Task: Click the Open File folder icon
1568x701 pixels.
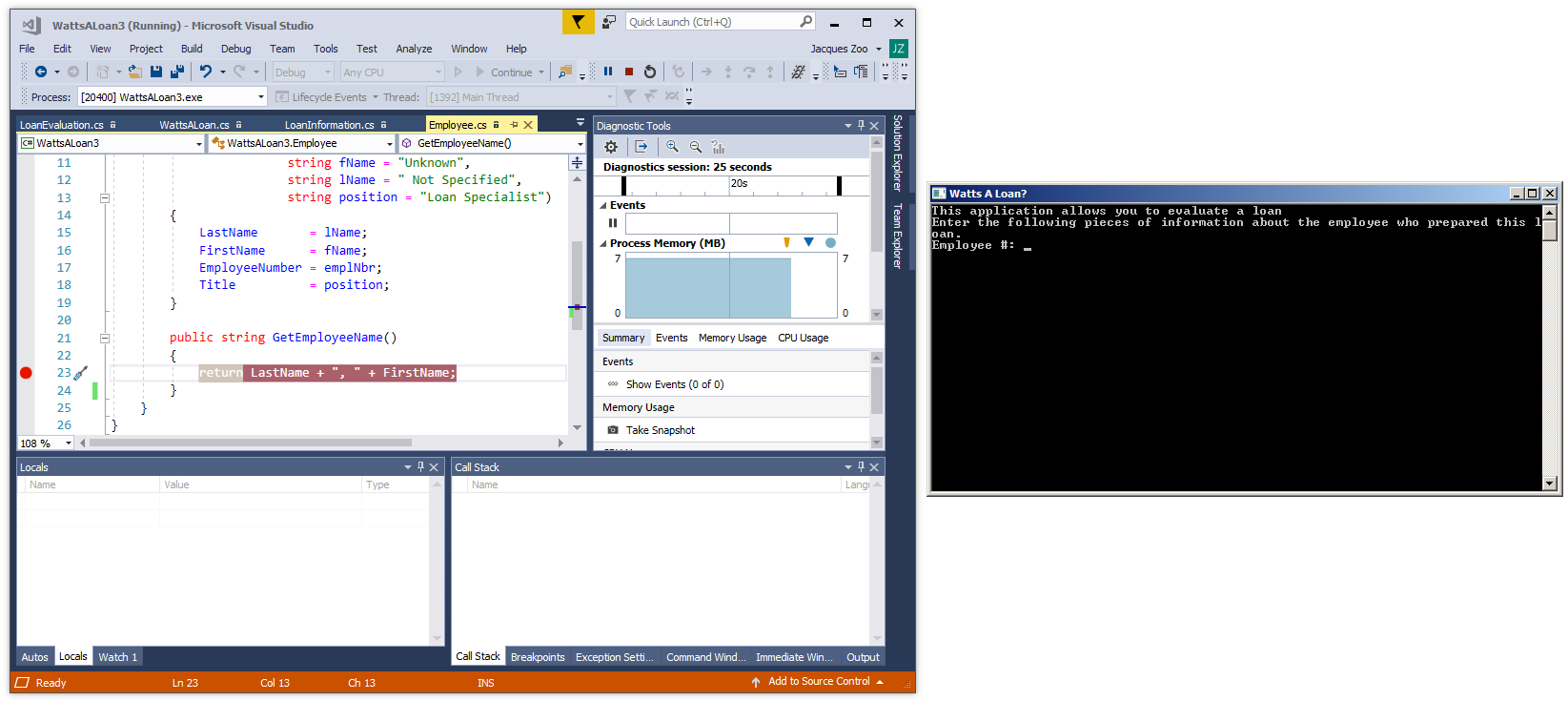Action: coord(134,72)
